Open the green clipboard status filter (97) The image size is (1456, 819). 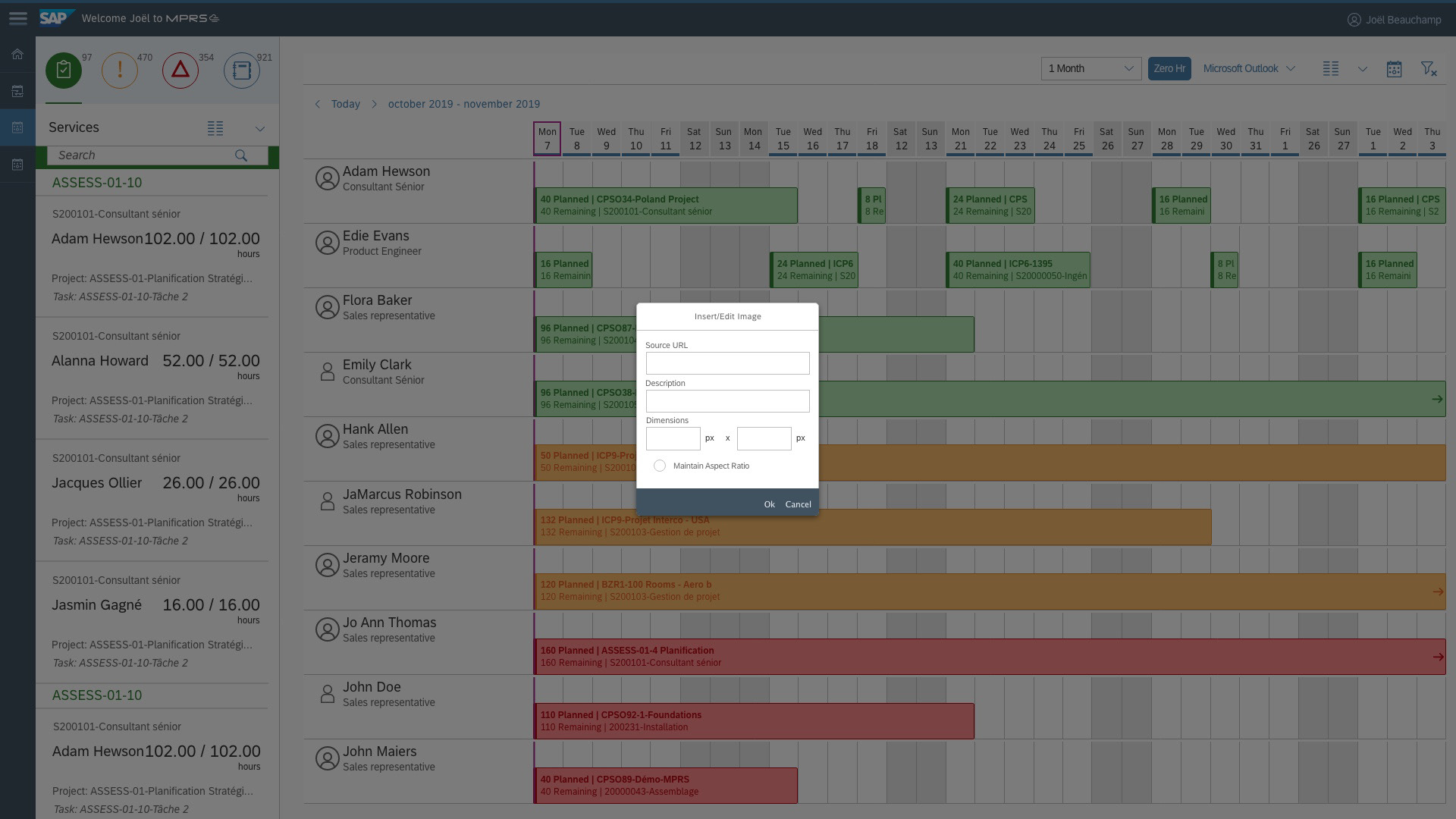point(64,71)
